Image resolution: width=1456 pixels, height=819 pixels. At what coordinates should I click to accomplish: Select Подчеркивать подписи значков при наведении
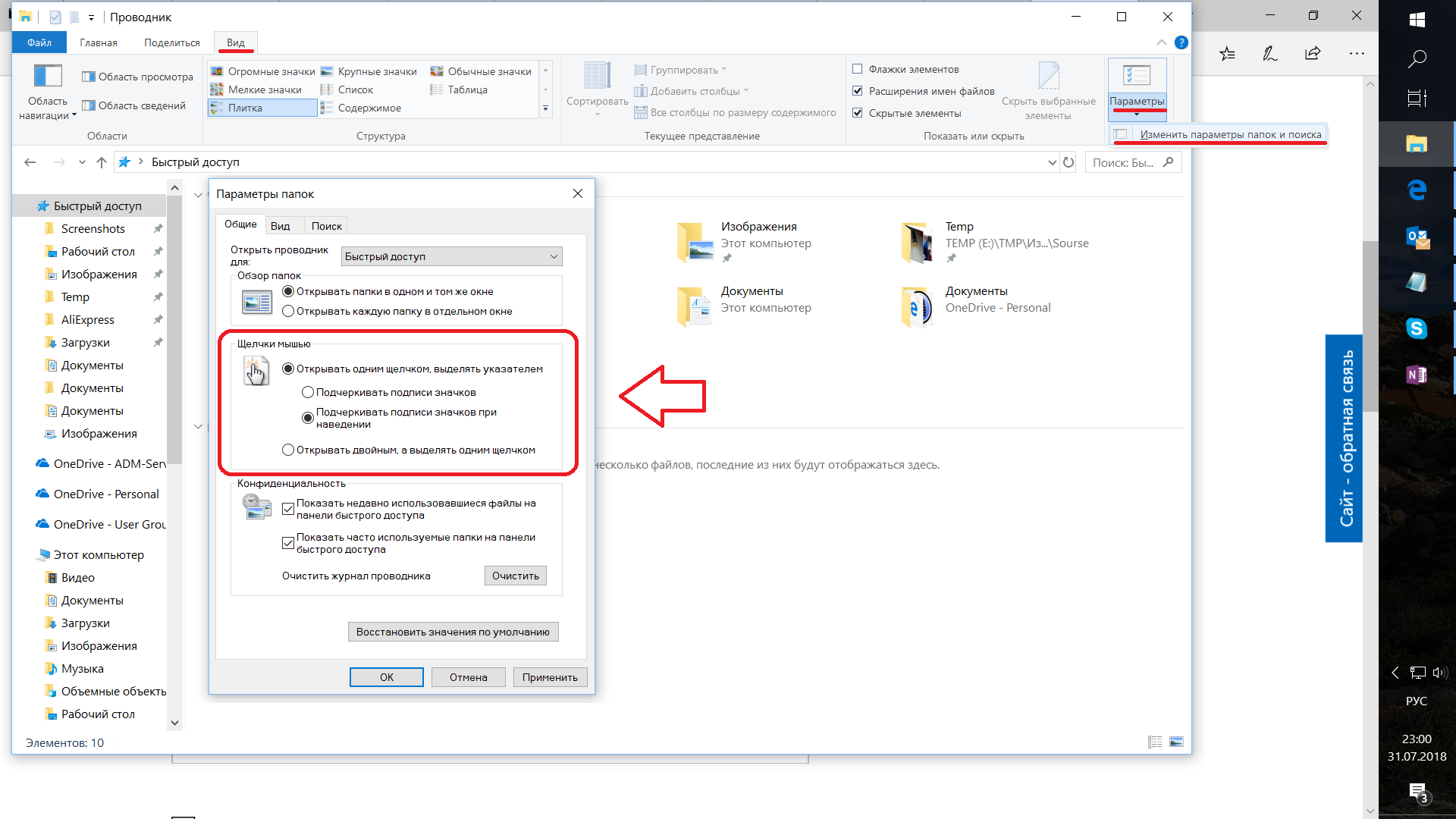coord(308,418)
